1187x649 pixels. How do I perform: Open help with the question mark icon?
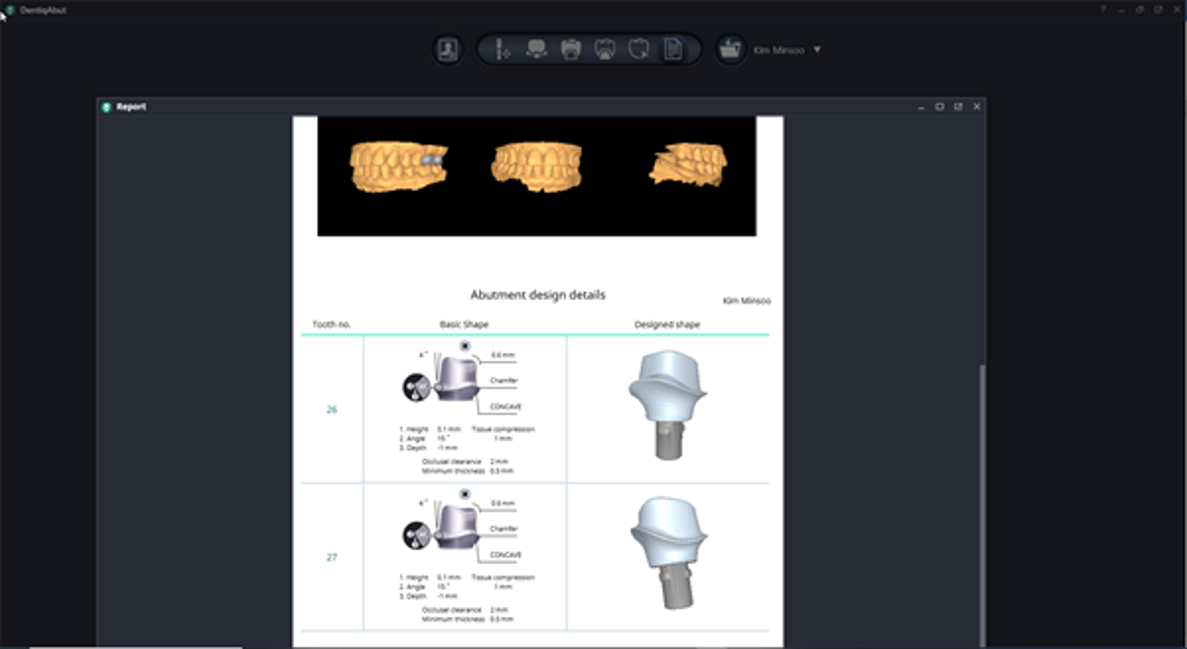pyautogui.click(x=1103, y=9)
